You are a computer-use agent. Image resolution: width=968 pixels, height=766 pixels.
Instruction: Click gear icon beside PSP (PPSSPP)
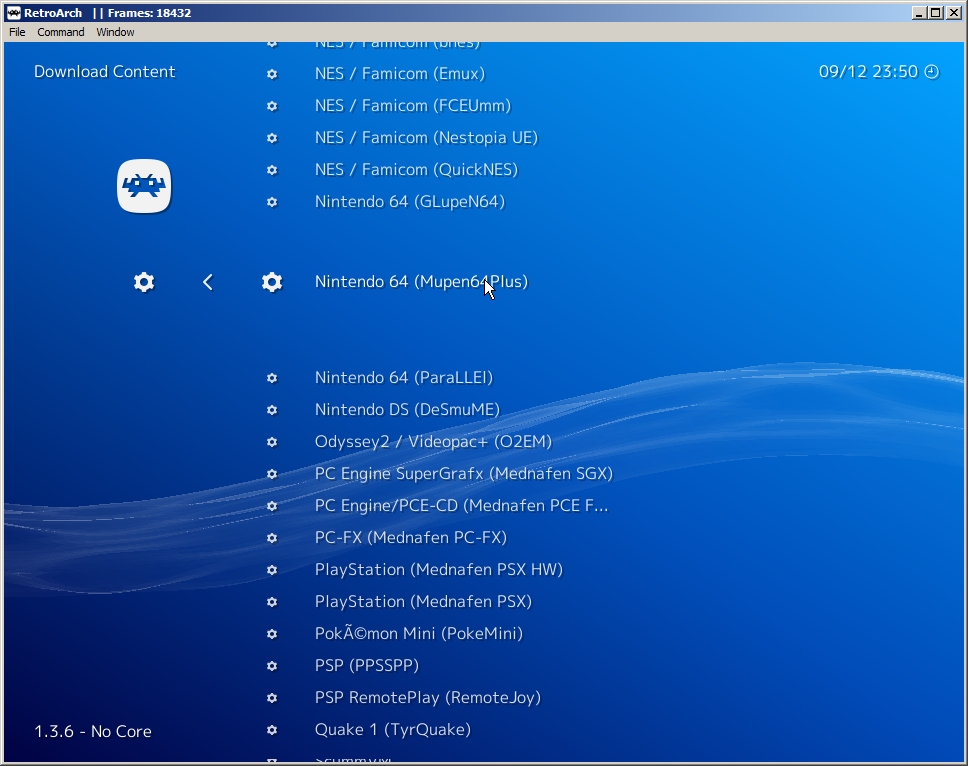click(272, 666)
